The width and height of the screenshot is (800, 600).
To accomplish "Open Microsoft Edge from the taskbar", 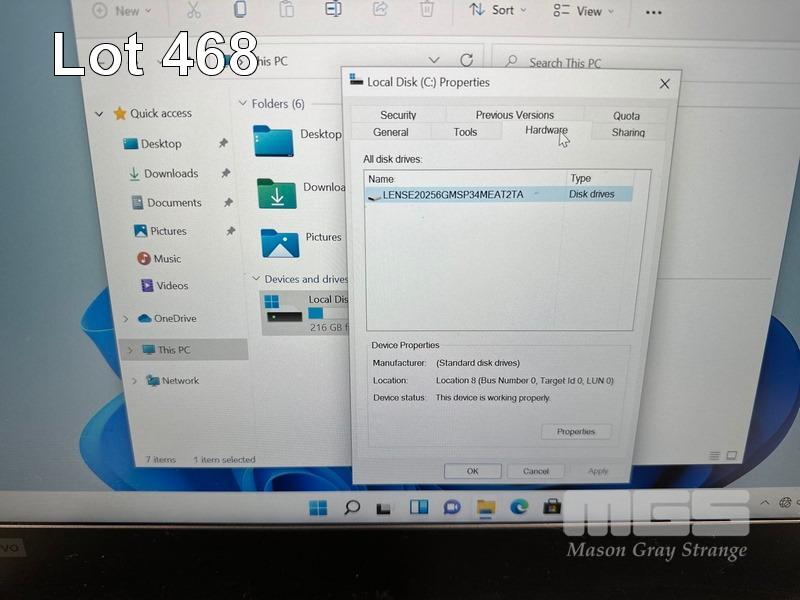I will pos(519,507).
